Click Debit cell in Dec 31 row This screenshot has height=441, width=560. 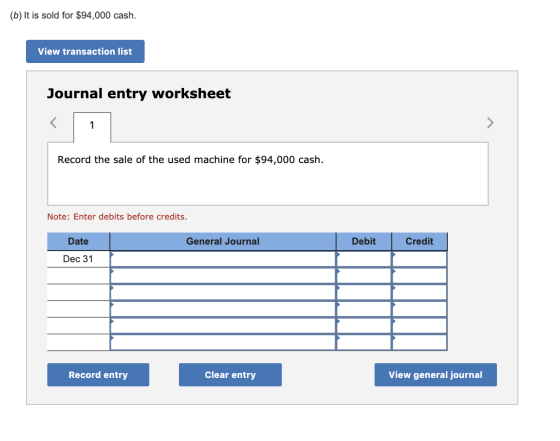coord(364,259)
